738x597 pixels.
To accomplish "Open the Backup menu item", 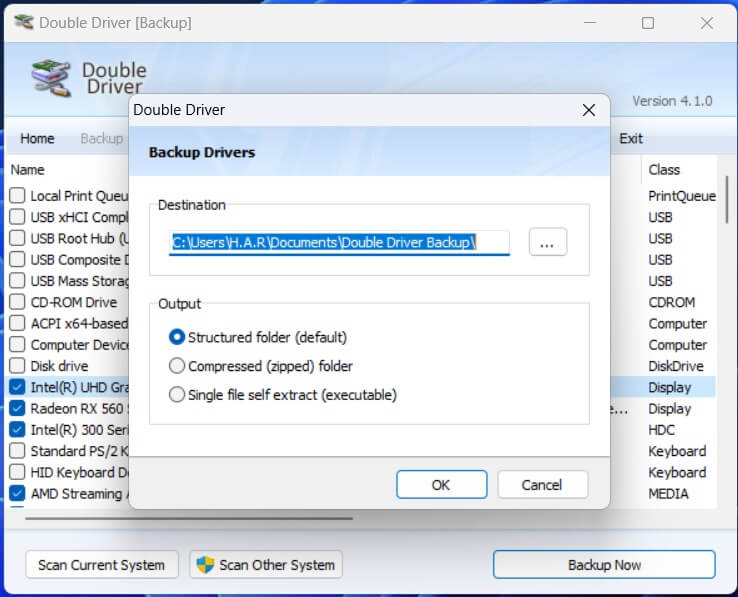I will [x=102, y=138].
